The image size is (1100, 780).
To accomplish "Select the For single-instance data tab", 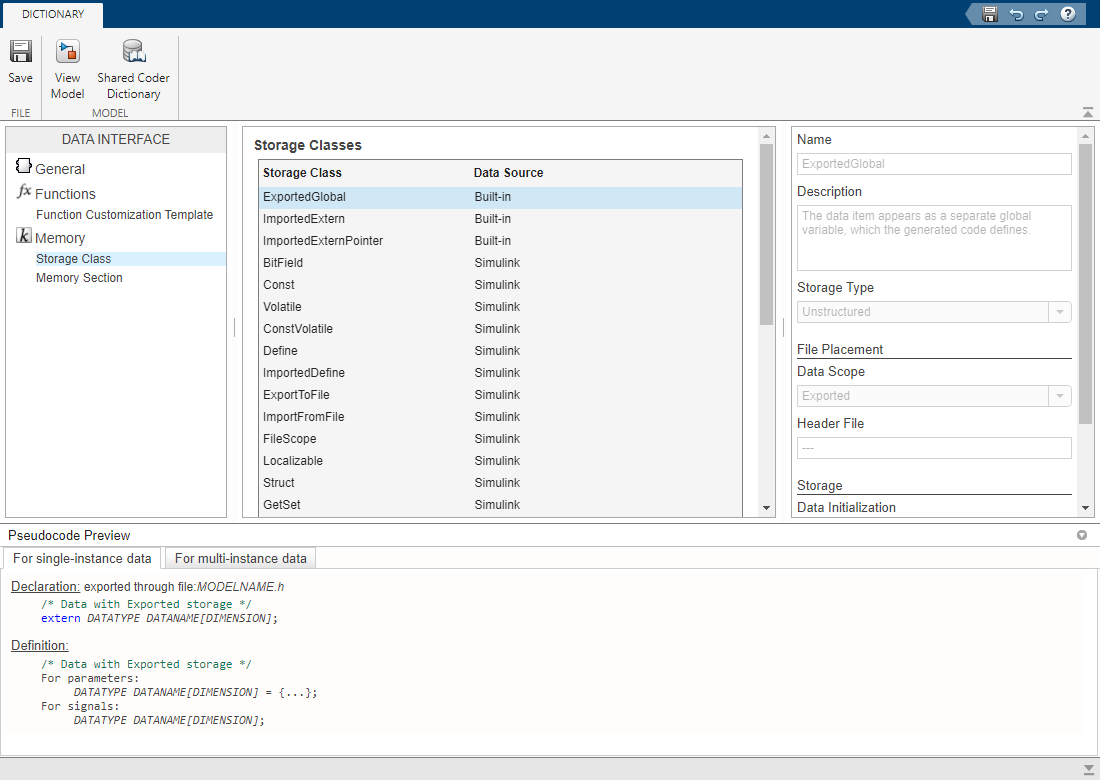I will 82,558.
